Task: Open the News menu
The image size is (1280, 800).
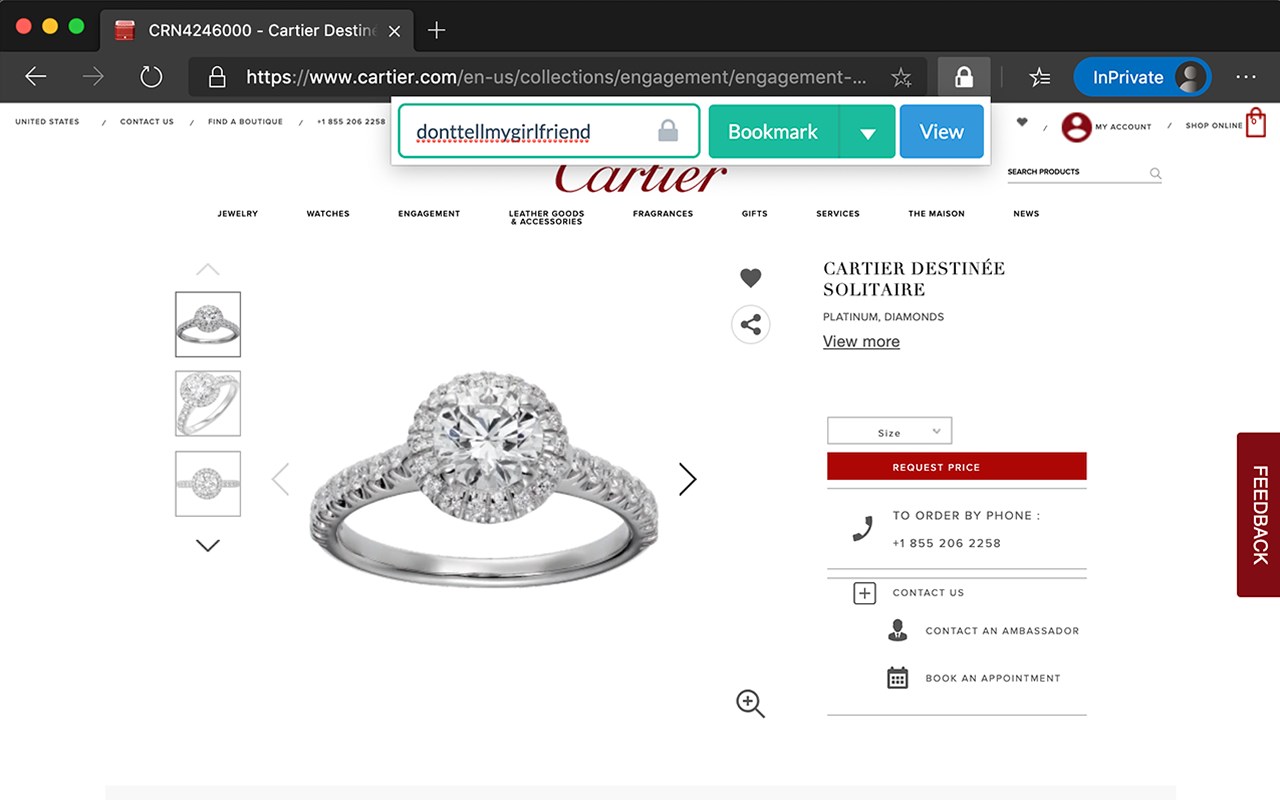Action: click(x=1026, y=214)
